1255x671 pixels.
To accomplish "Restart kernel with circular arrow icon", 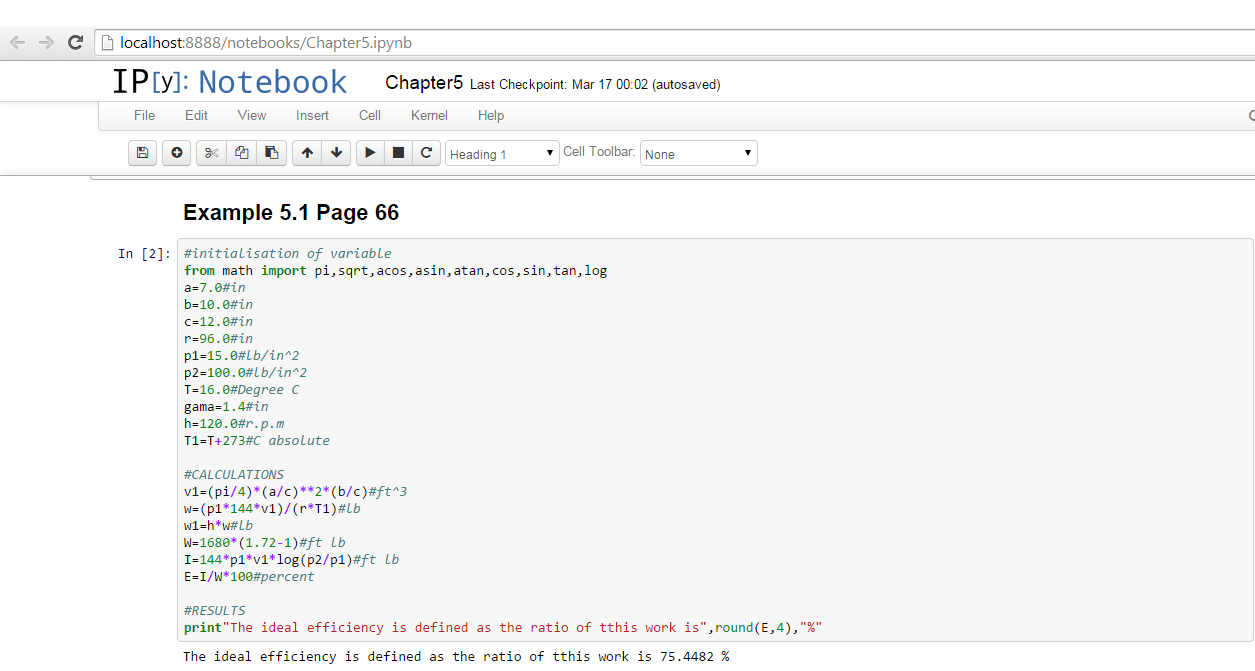I will (427, 153).
